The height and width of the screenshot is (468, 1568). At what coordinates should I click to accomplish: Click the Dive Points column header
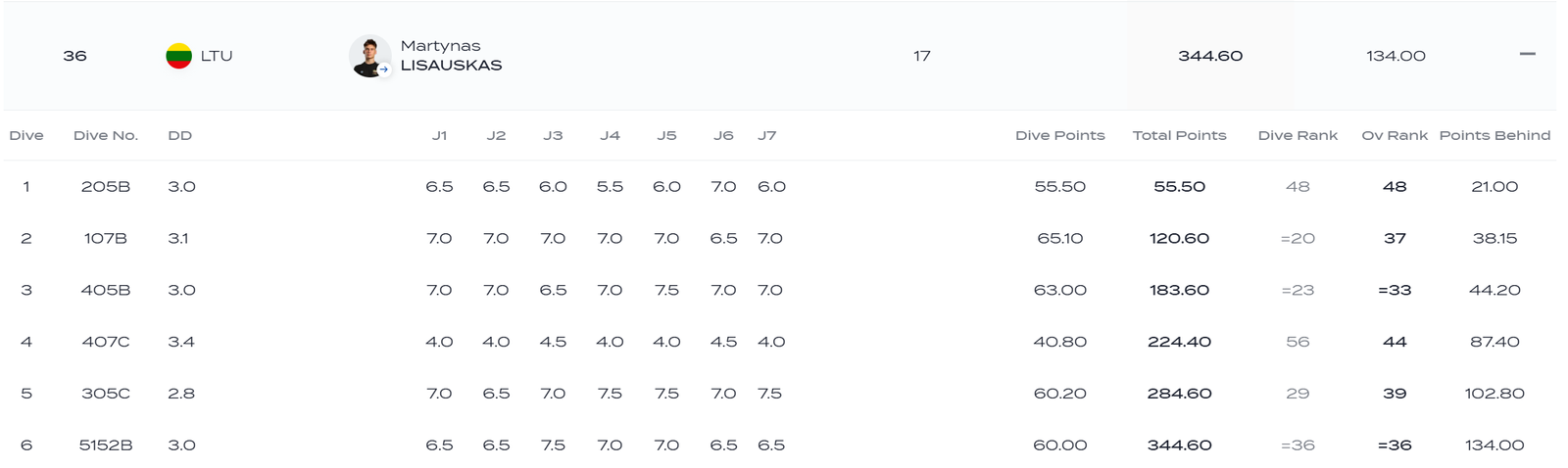1060,135
